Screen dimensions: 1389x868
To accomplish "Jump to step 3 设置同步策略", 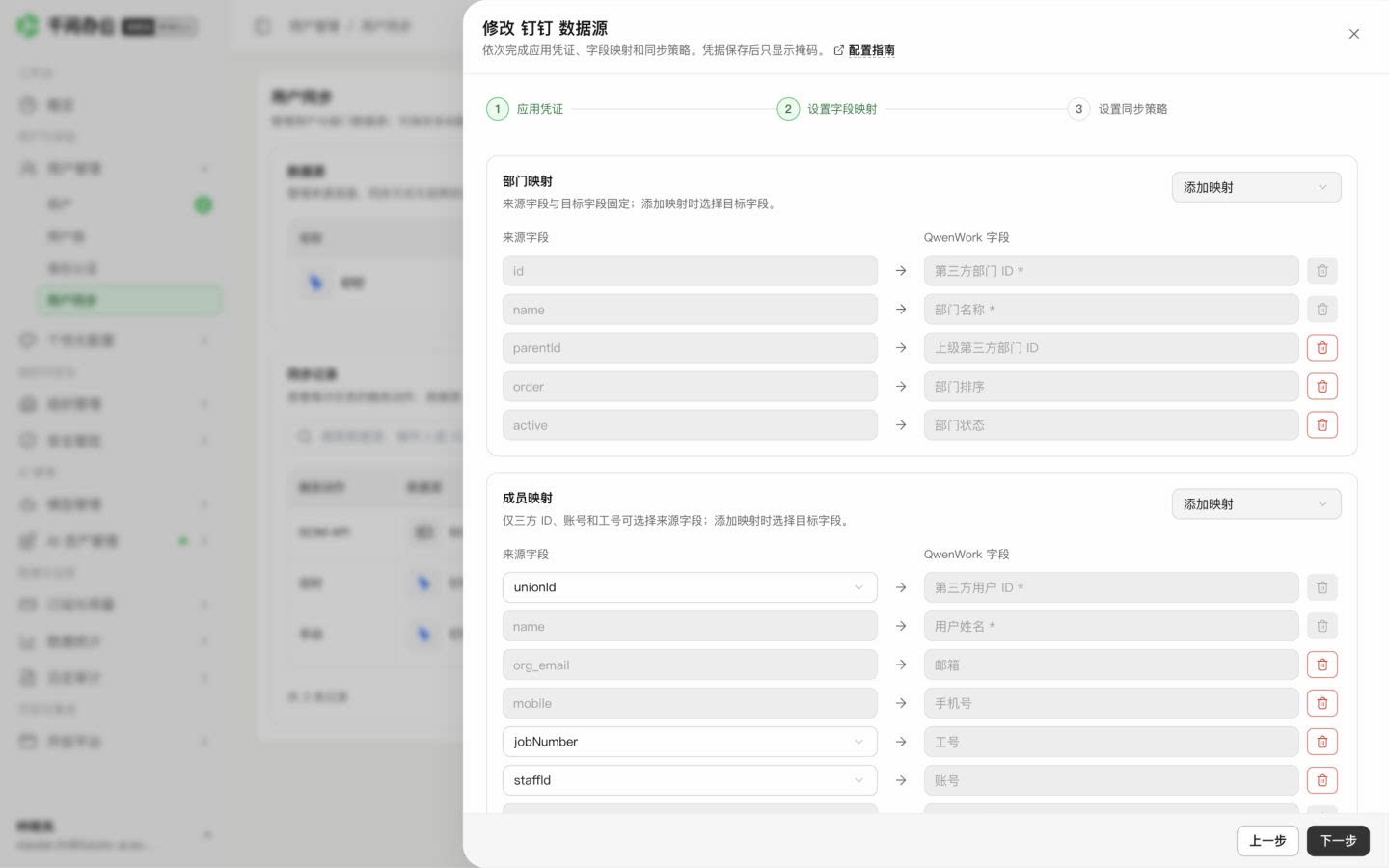I will point(1118,109).
